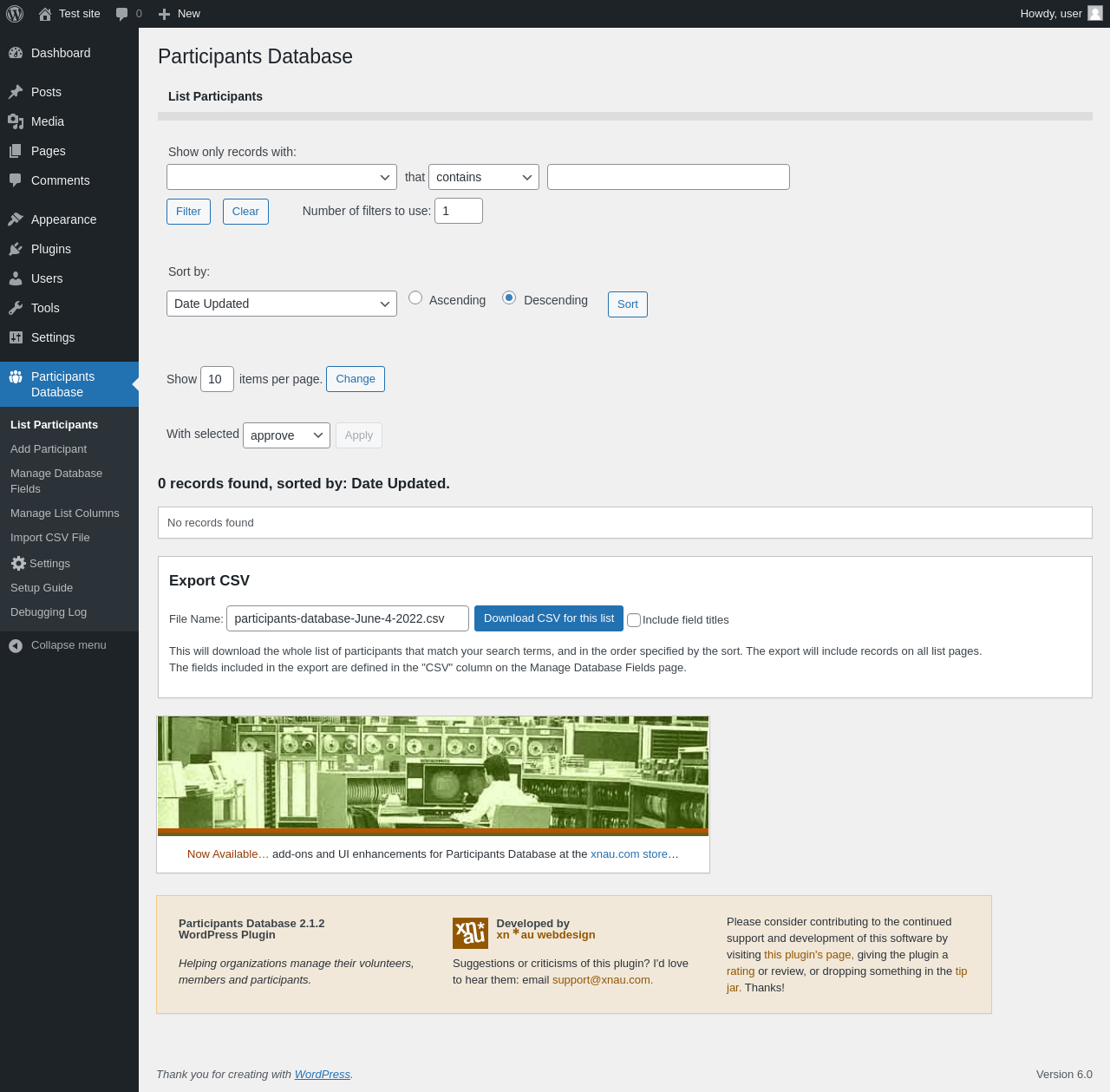1110x1092 pixels.
Task: Follow the WordPress footer link
Action: click(x=323, y=1075)
